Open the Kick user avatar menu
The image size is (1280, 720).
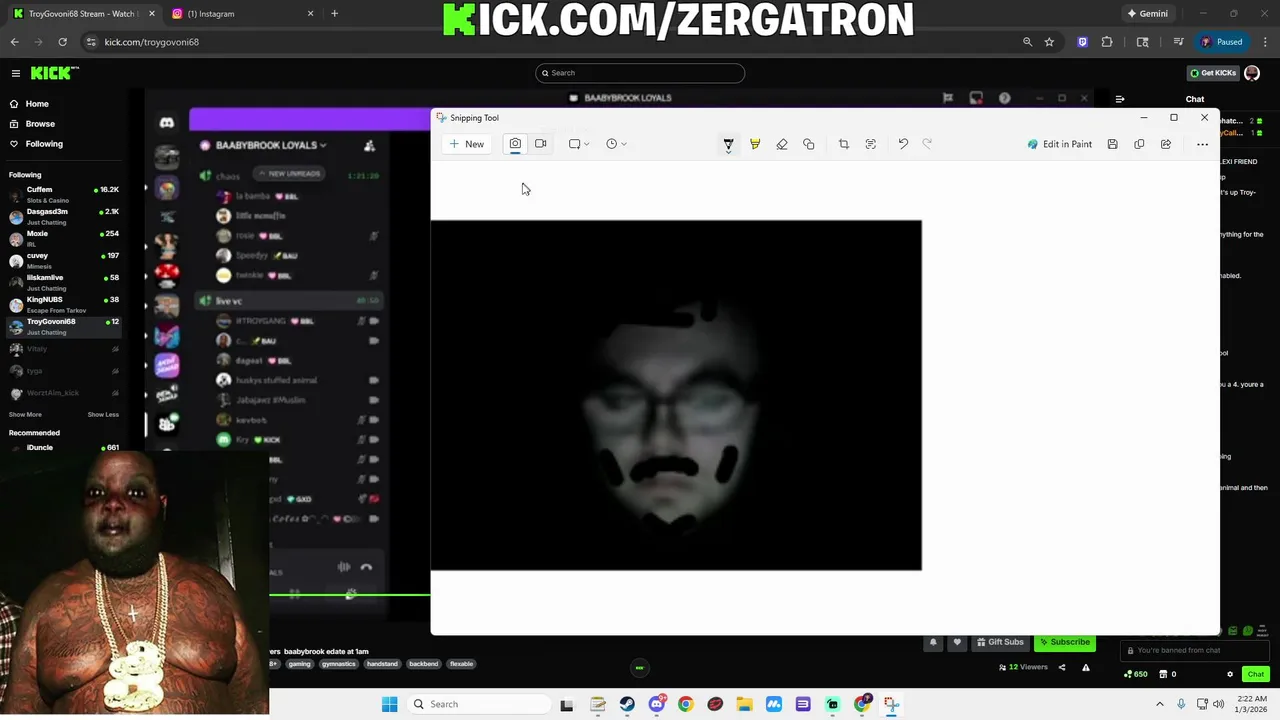tap(1252, 73)
